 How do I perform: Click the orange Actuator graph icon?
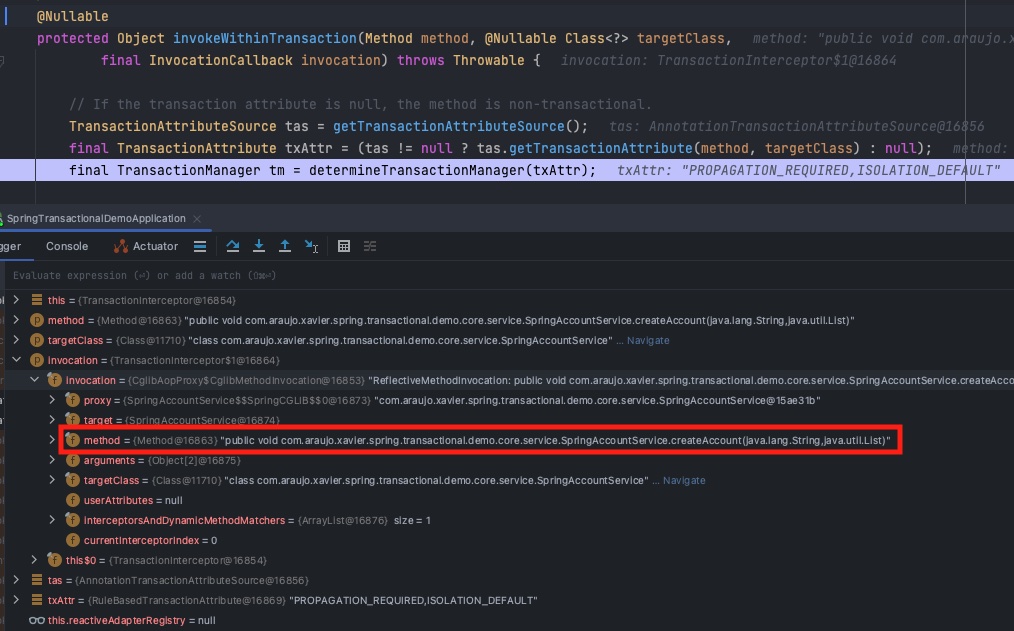120,246
